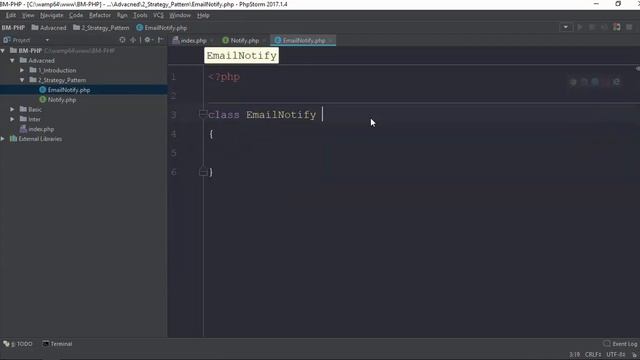
Task: Hide the Project tool window
Action: [x=160, y=40]
